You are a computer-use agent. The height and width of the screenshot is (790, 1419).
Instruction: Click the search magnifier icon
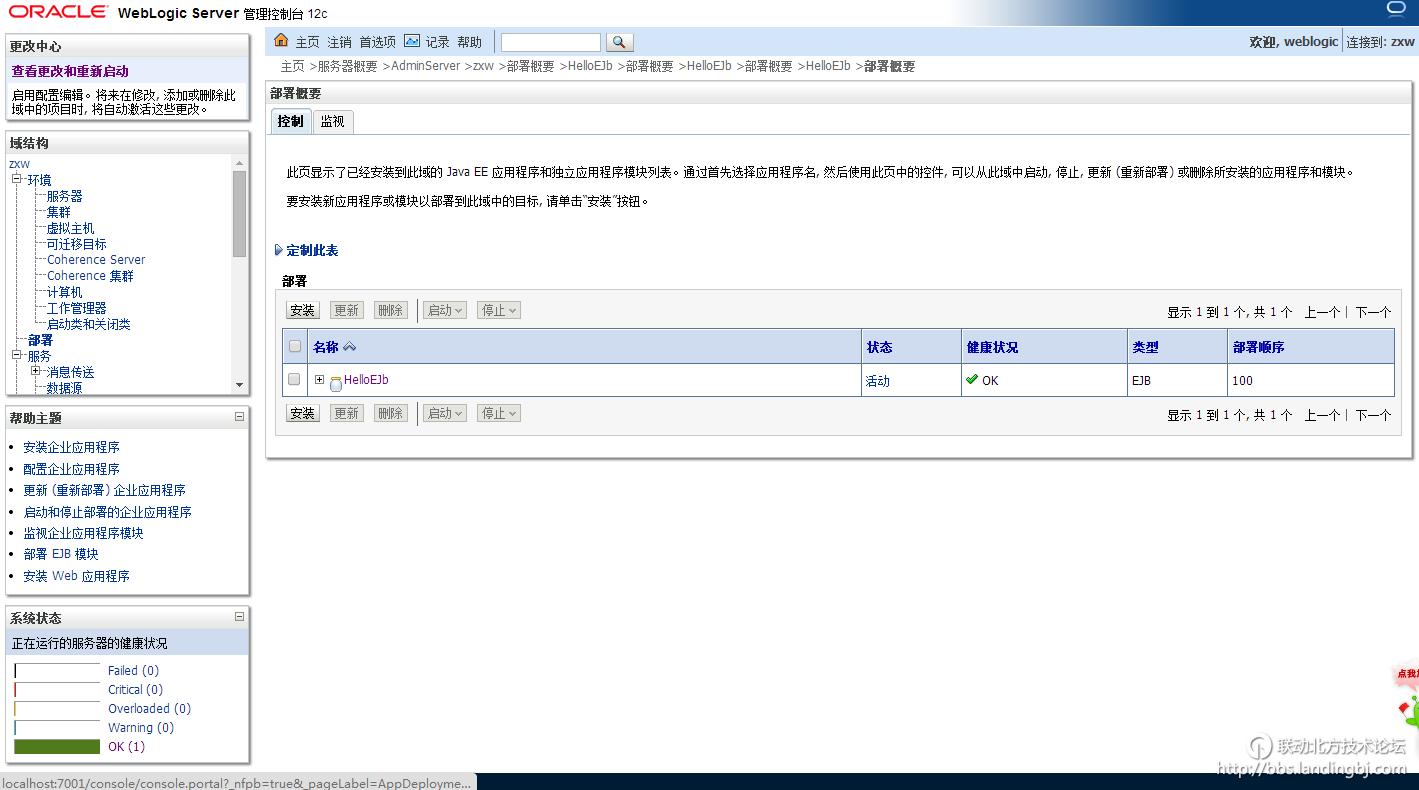pos(618,41)
